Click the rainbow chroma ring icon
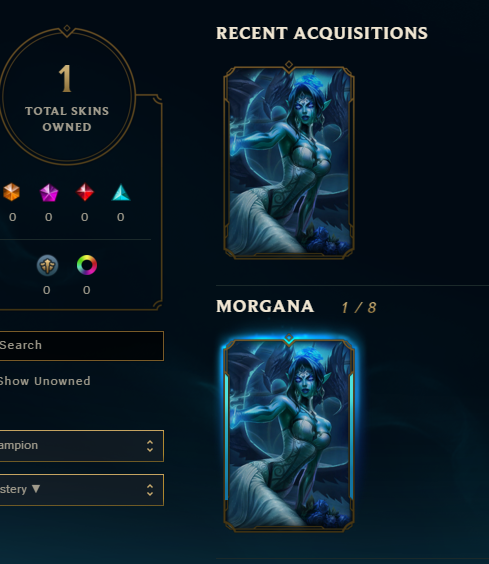This screenshot has height=564, width=489. [x=87, y=265]
